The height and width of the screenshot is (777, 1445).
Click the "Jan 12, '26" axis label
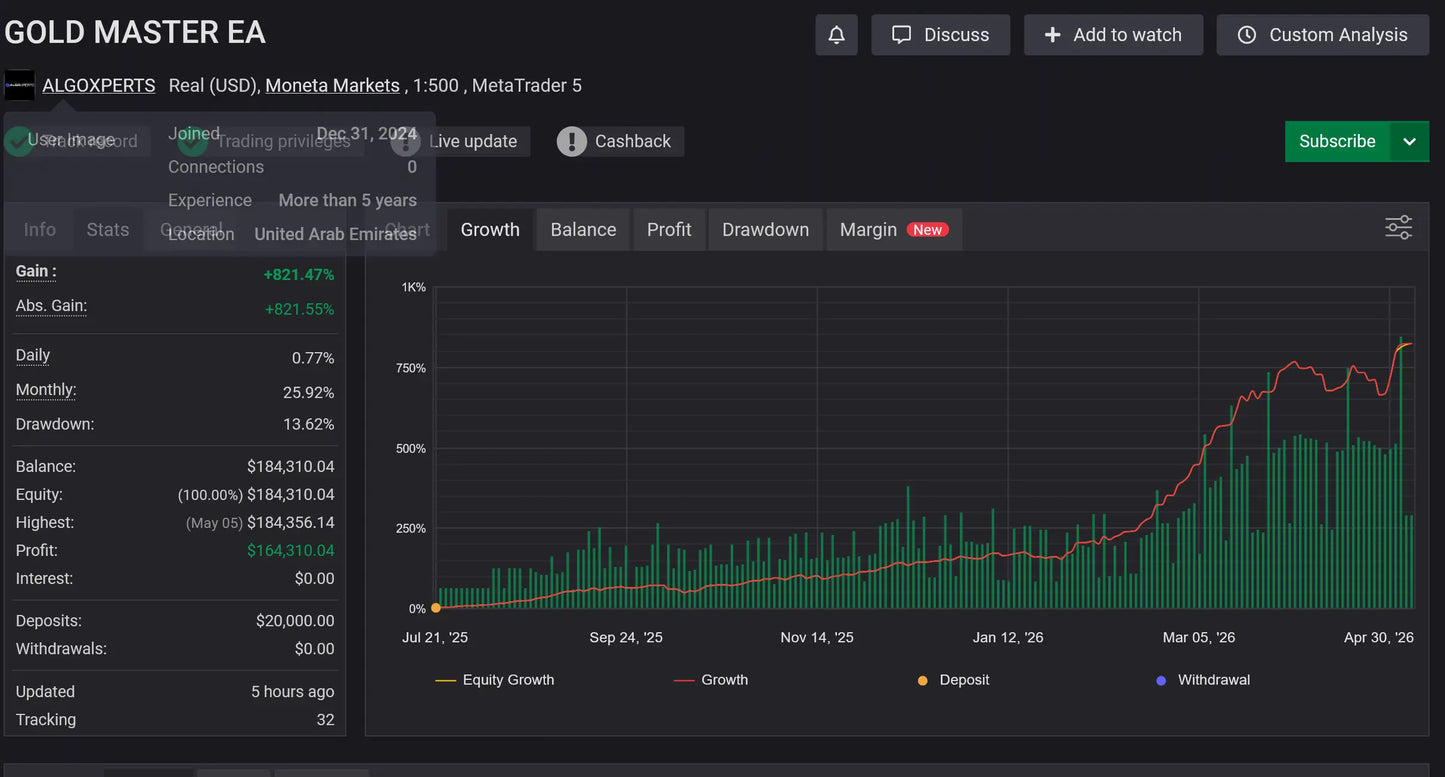click(x=1008, y=637)
